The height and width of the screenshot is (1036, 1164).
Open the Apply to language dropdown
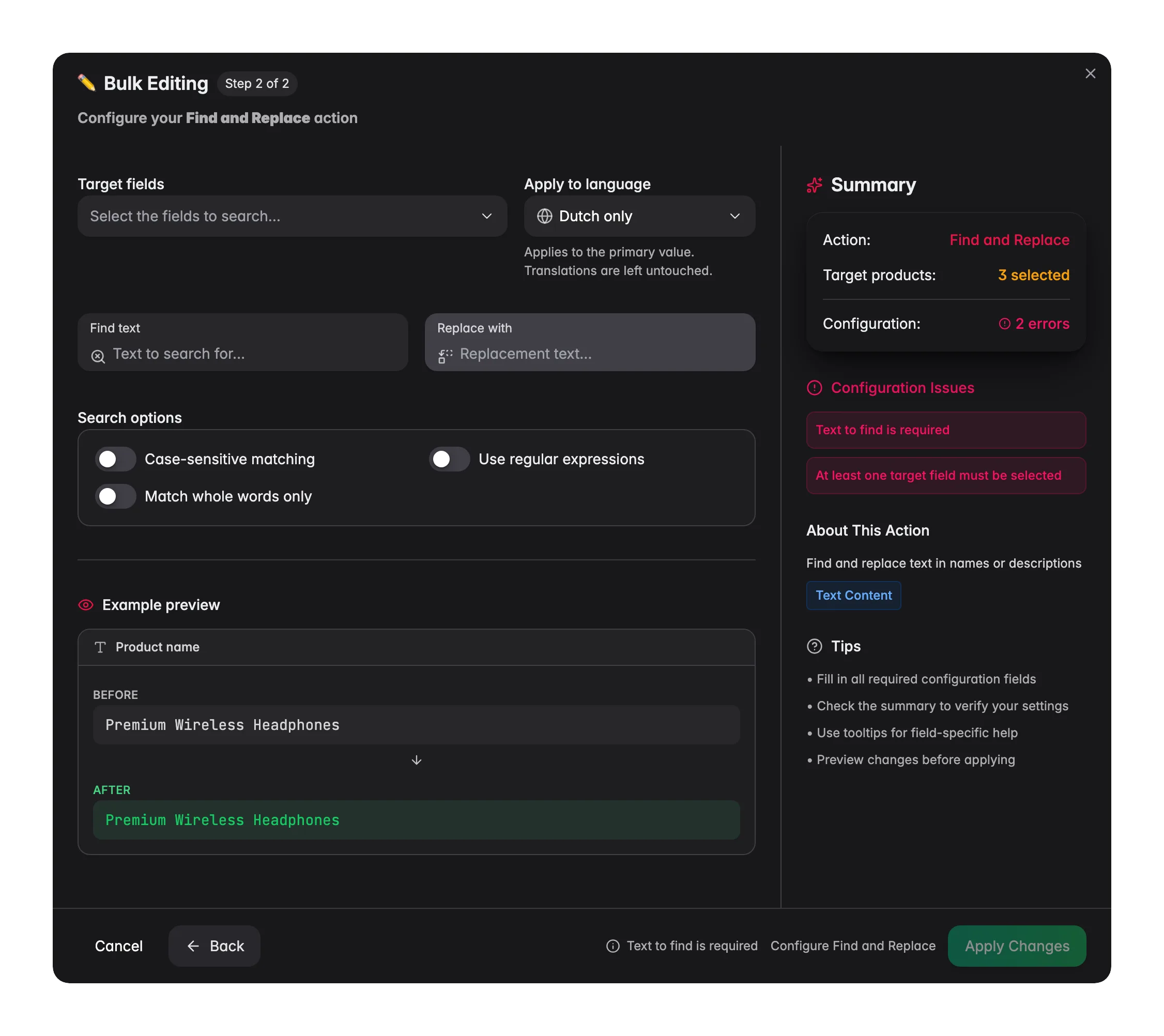click(639, 217)
